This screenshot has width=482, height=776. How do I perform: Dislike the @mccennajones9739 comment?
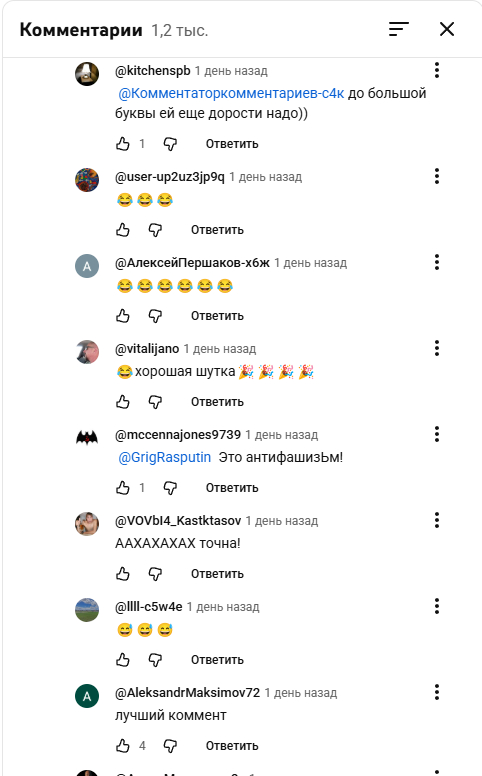coord(170,488)
